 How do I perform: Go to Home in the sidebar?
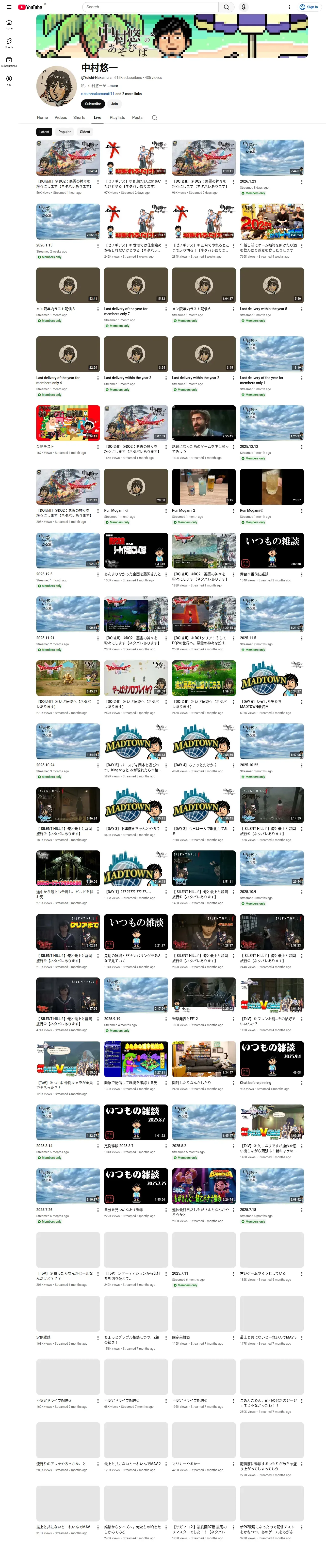[9, 24]
